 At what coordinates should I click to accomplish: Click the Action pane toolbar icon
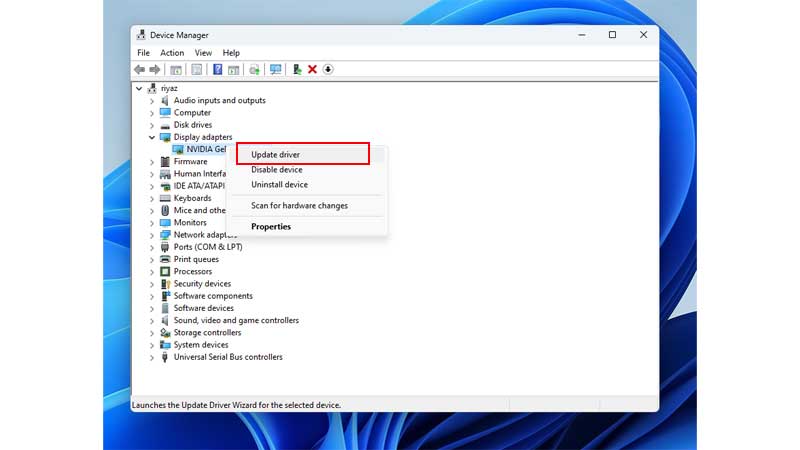pos(234,69)
